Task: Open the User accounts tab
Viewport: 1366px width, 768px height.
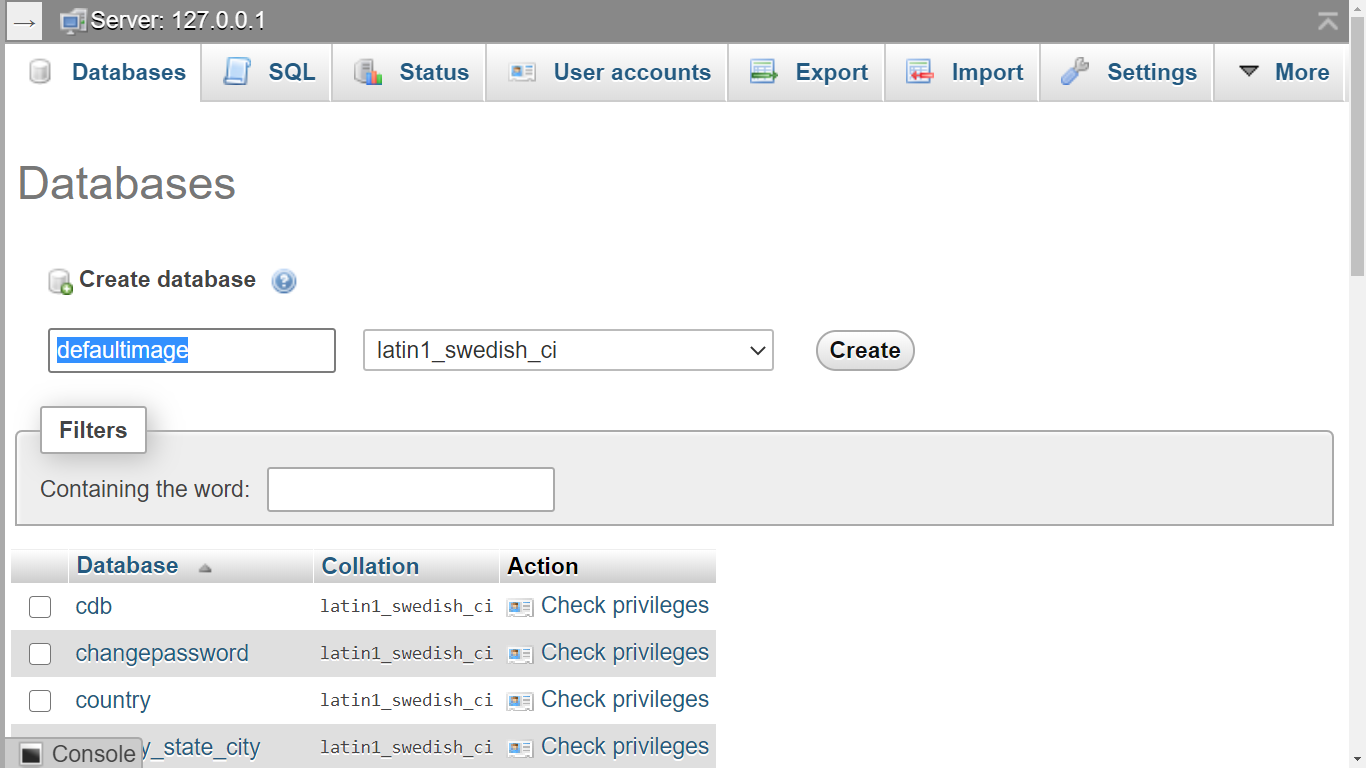Action: pyautogui.click(x=609, y=72)
